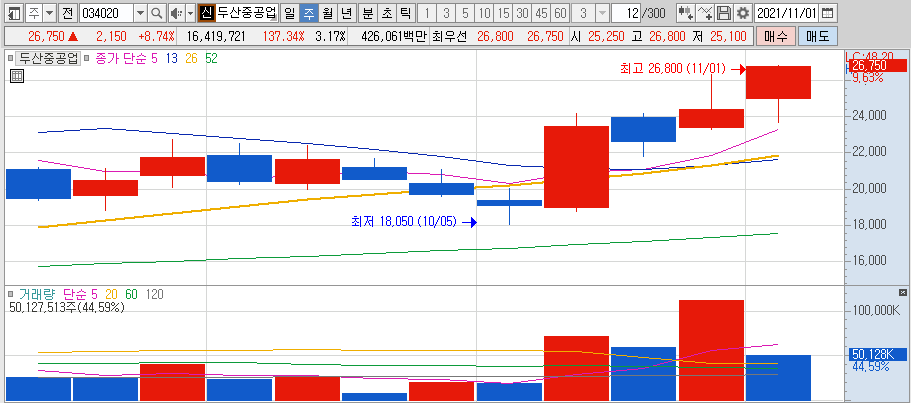This screenshot has width=911, height=403.
Task: Toggle the small square before 거래량 legend
Action: [10, 295]
